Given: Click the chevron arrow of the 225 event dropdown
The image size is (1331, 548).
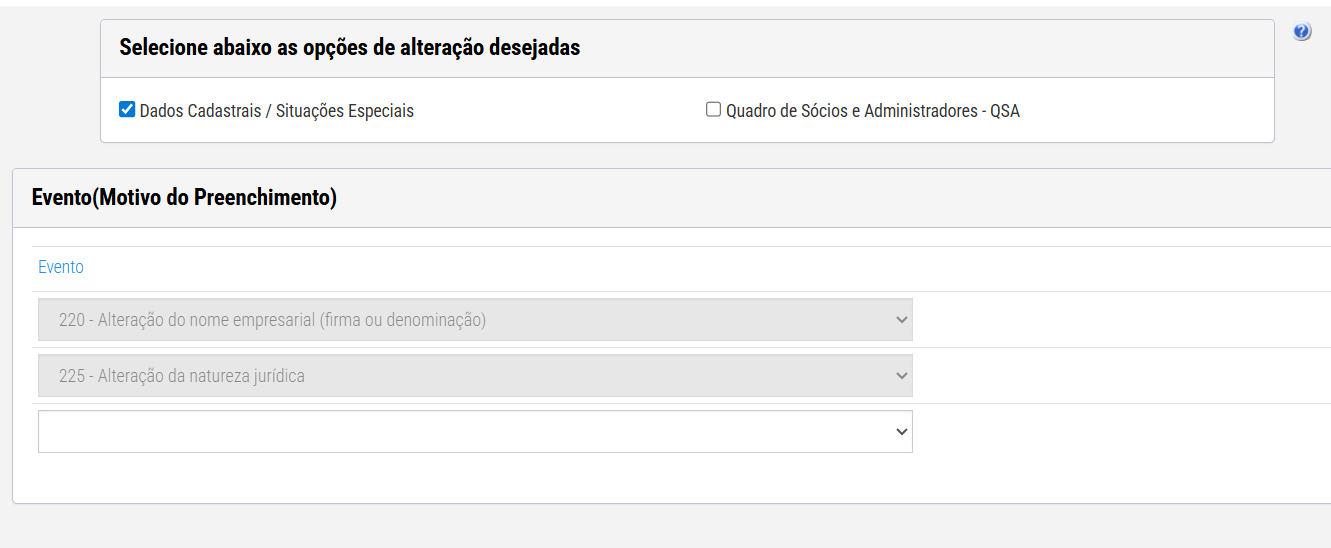Looking at the screenshot, I should pos(901,376).
